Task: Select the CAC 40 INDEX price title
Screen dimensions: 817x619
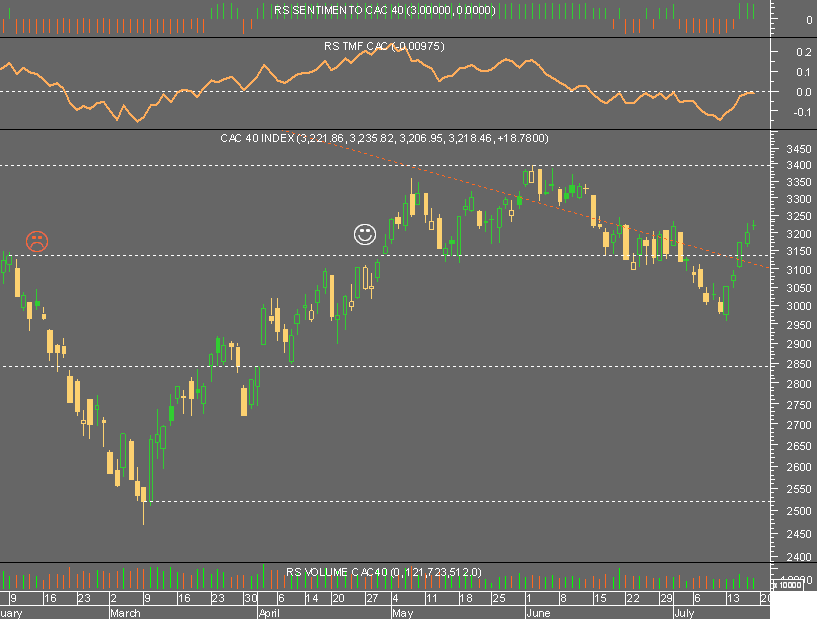Action: point(384,138)
